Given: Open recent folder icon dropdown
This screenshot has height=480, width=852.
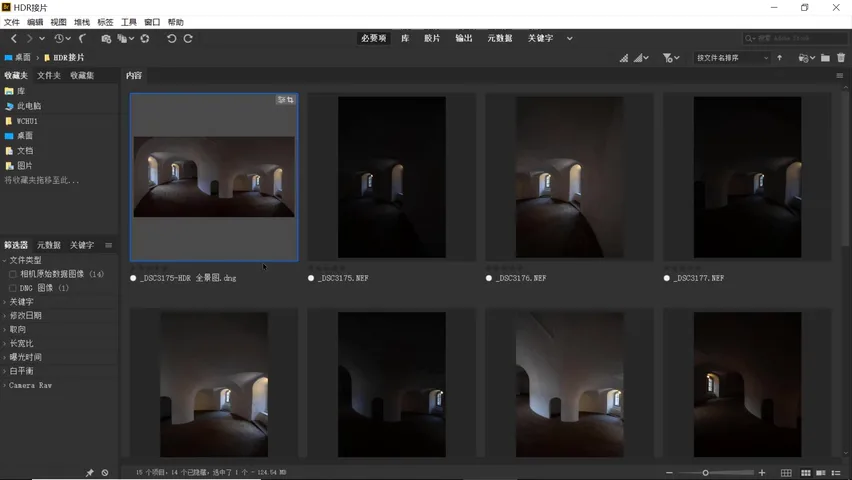Looking at the screenshot, I should click(806, 58).
